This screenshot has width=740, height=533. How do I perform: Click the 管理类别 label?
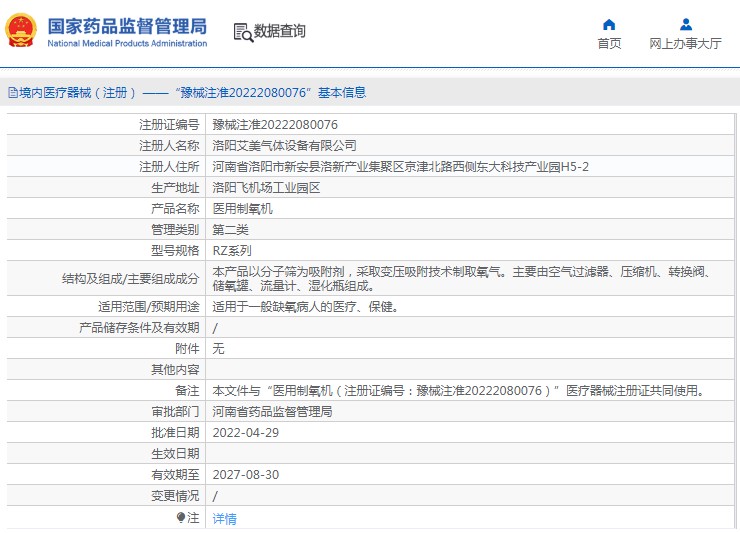point(175,229)
